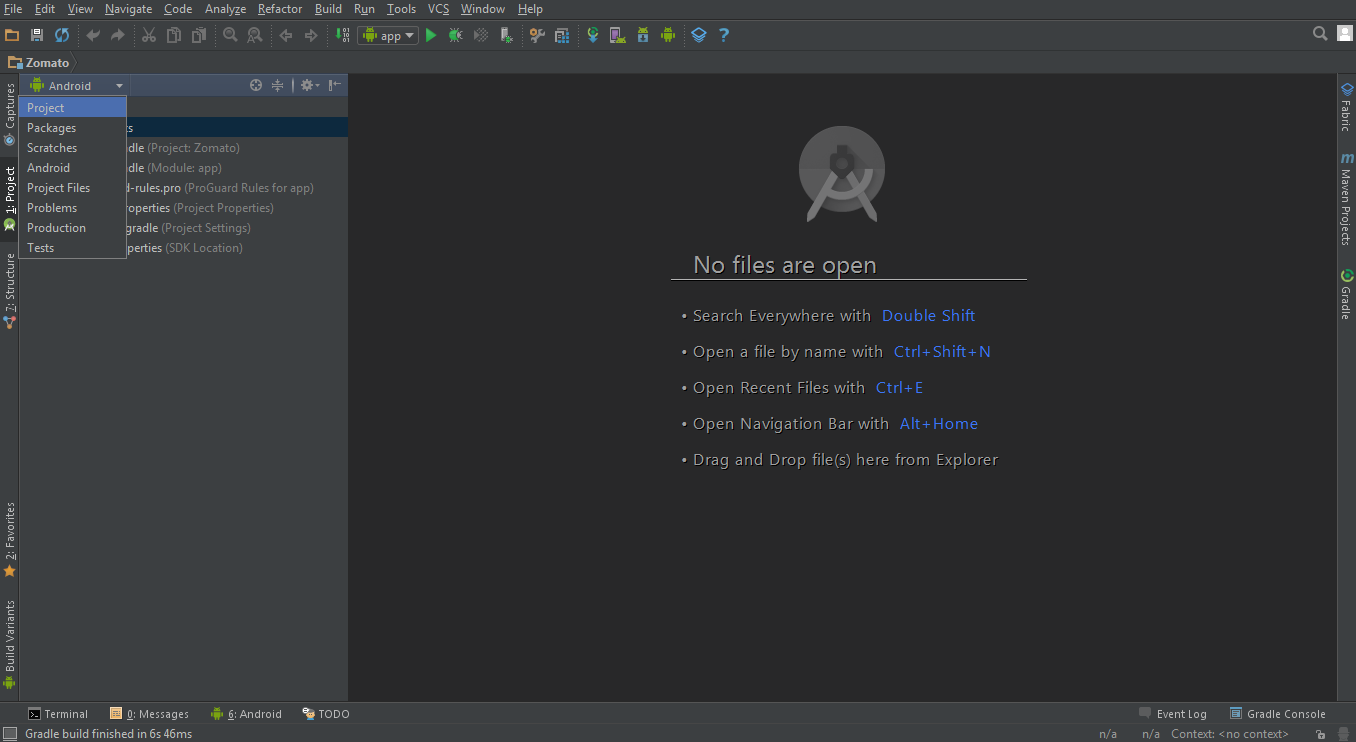The image size is (1356, 742).
Task: Open the 0: Messages tool window
Action: click(150, 714)
